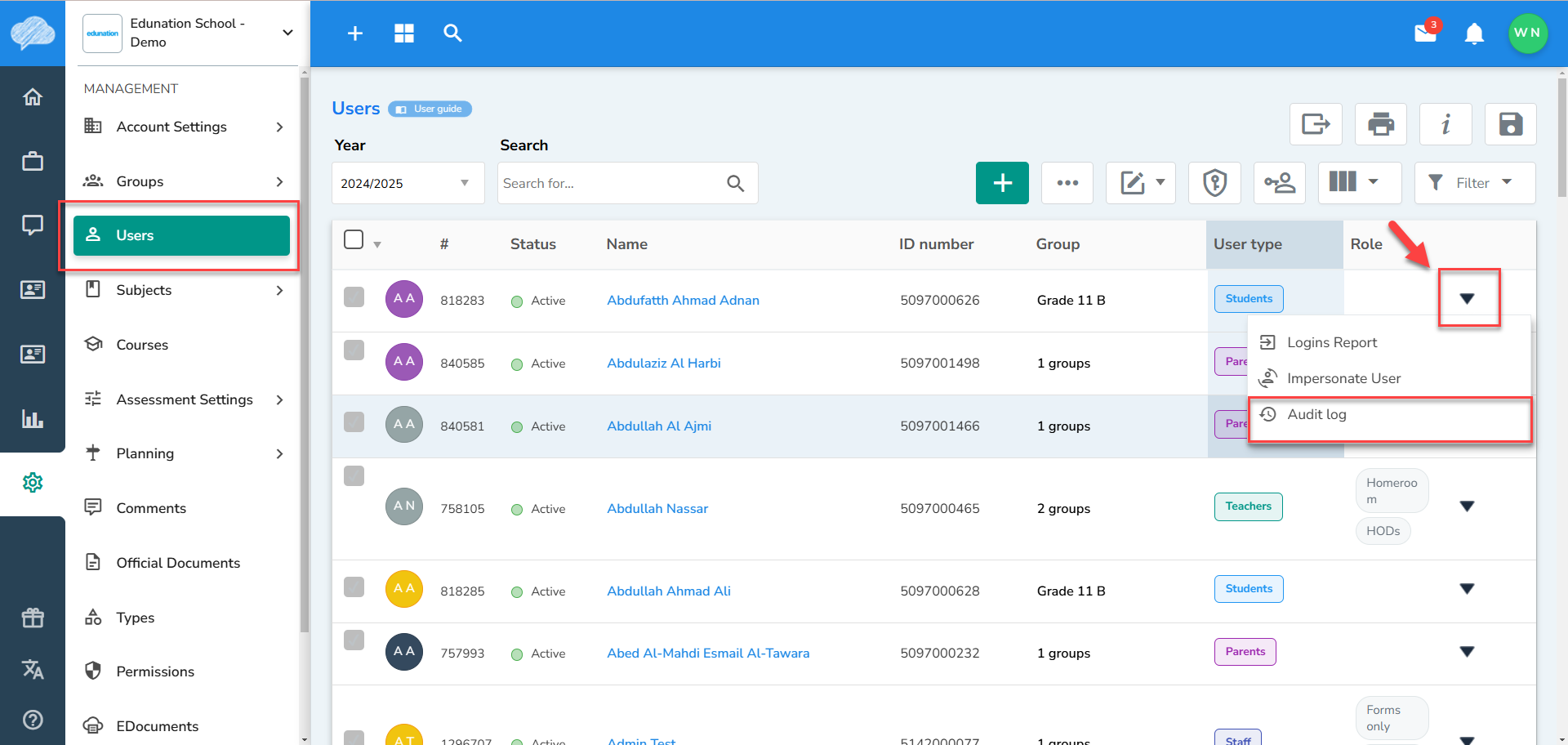This screenshot has width=1568, height=745.
Task: Toggle the select all header checkbox
Action: [x=354, y=239]
